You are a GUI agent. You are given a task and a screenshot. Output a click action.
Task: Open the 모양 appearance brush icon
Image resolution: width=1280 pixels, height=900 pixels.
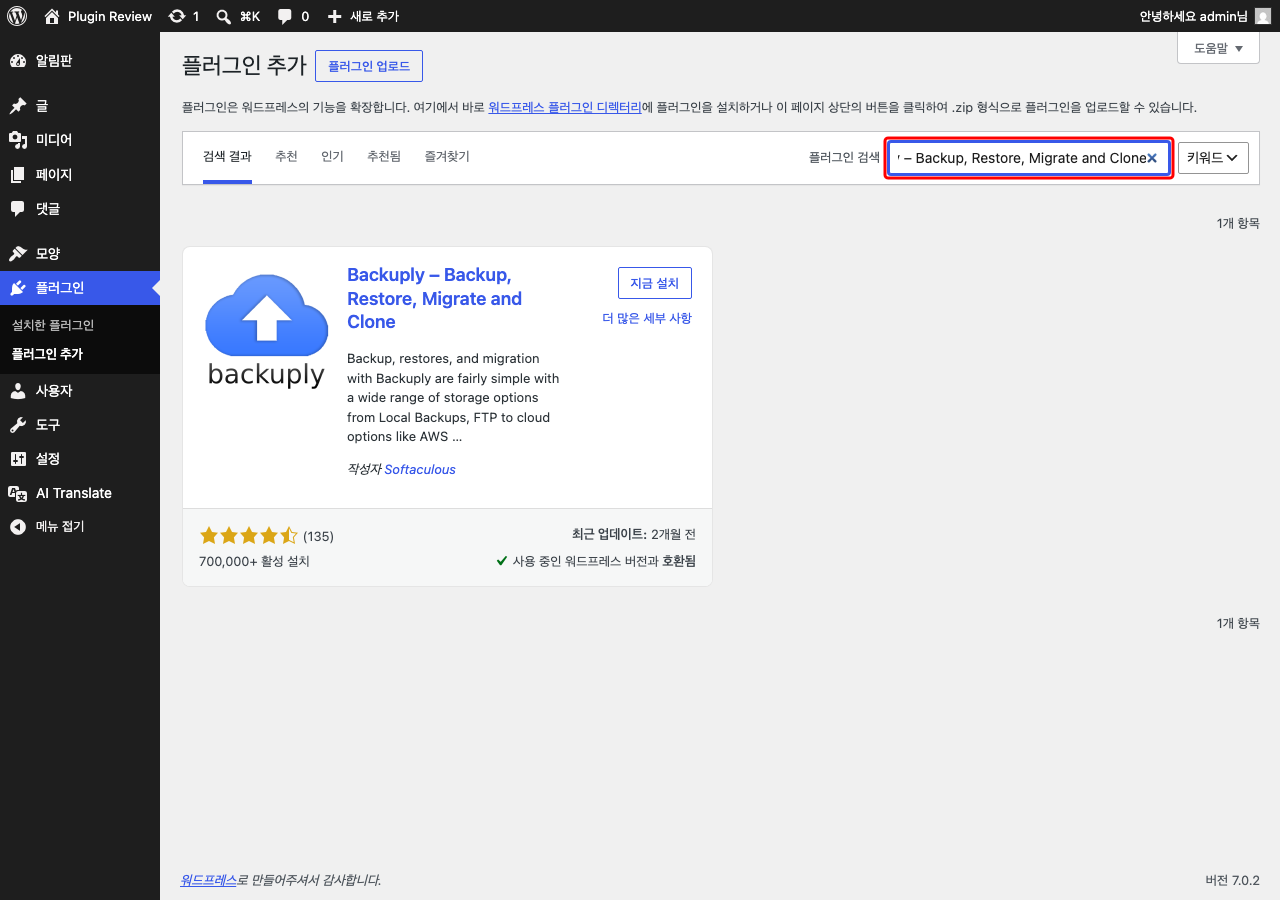coord(18,254)
